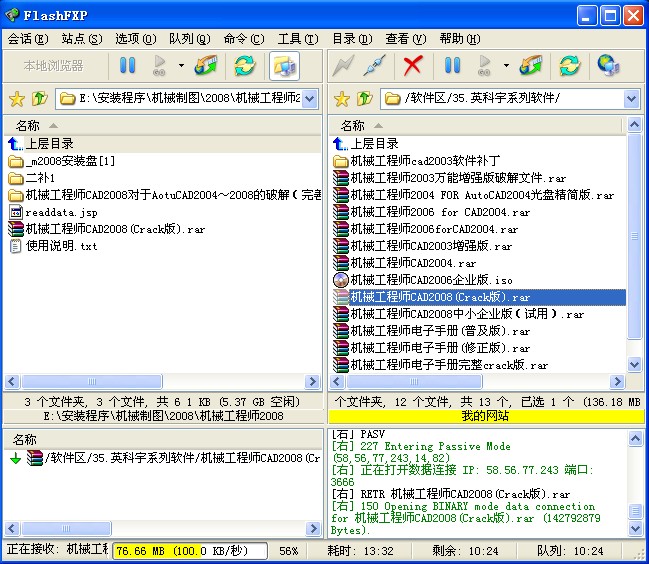This screenshot has width=649, height=564.
Task: Click the left pane favorites star icon
Action: tap(17, 98)
